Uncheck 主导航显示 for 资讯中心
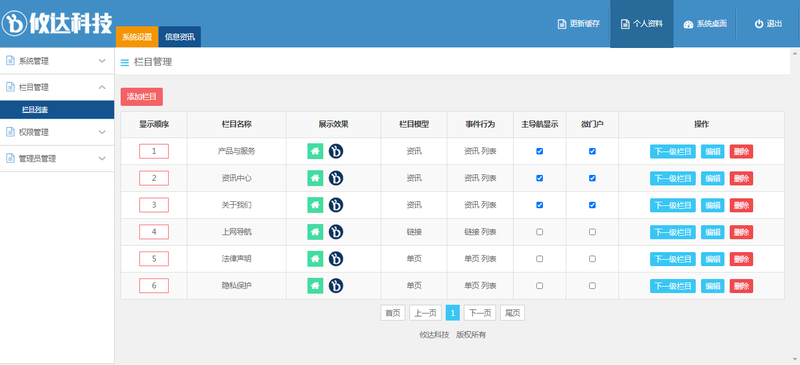Viewport: 800px width, 365px height. click(540, 178)
